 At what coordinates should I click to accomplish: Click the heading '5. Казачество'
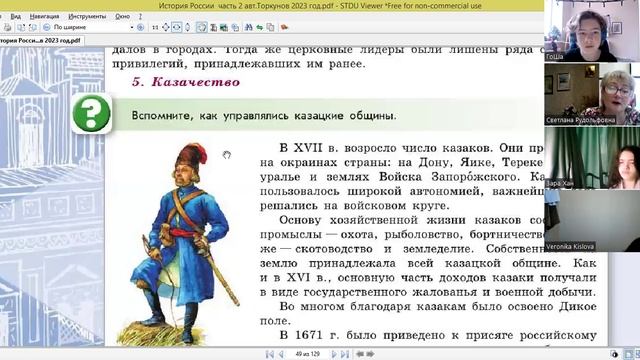[186, 82]
